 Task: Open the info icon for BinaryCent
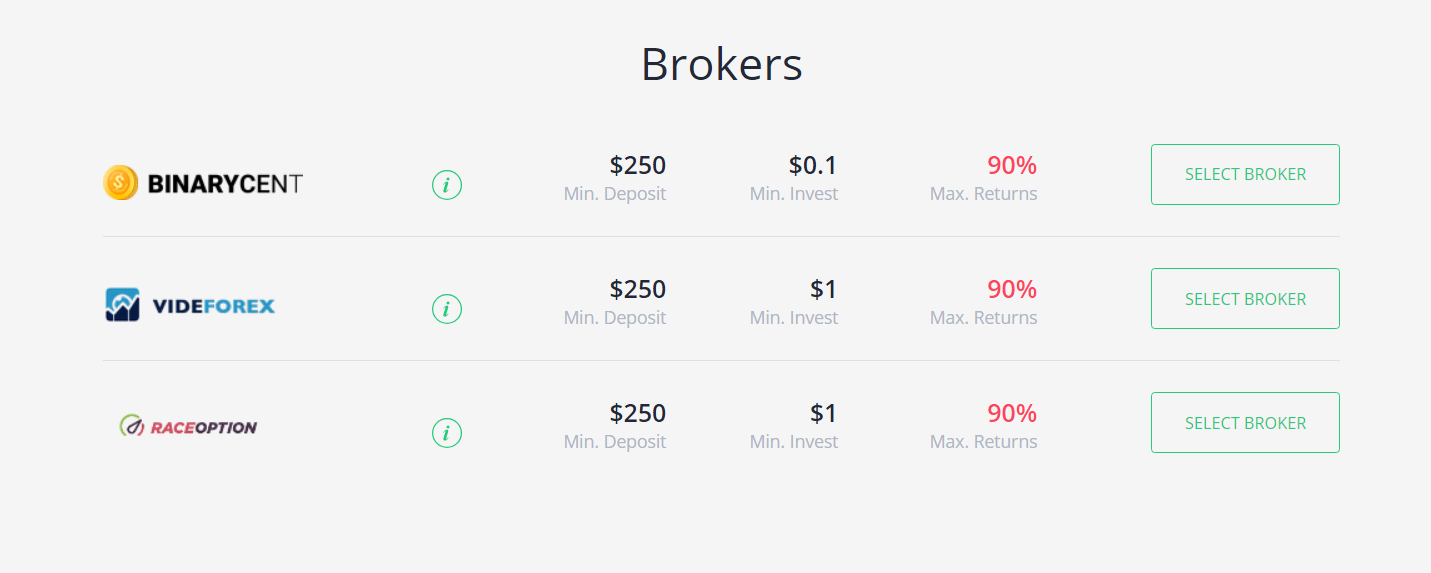tap(447, 185)
